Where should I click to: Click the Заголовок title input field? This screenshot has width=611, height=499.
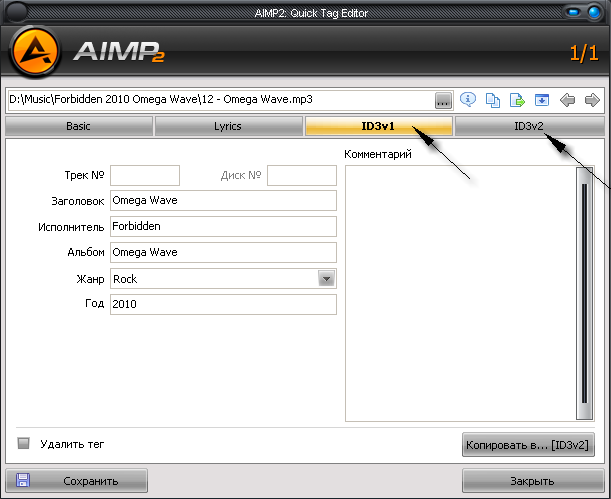223,200
